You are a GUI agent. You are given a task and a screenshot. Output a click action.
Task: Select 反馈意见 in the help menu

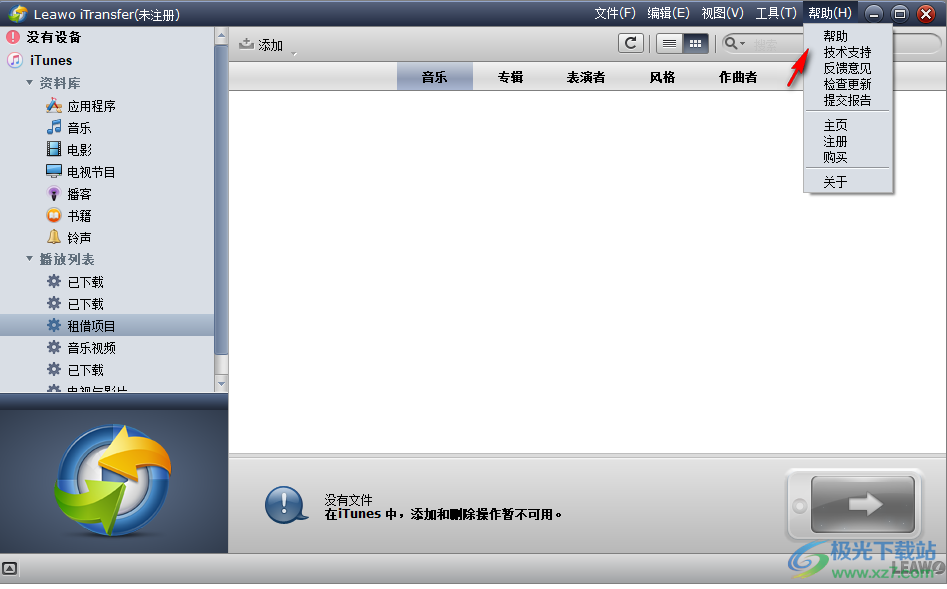848,68
